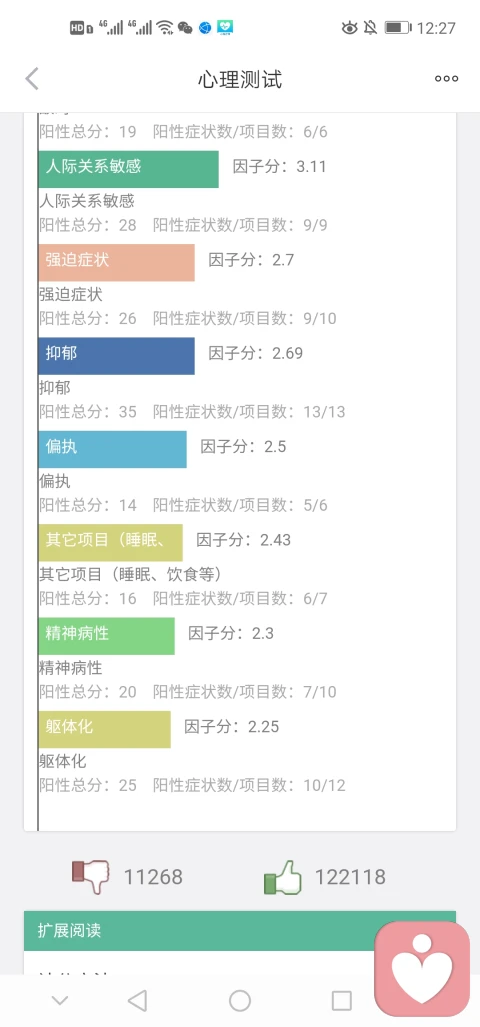Tap the Android home circle button
This screenshot has height=1027, width=480.
click(x=240, y=1000)
